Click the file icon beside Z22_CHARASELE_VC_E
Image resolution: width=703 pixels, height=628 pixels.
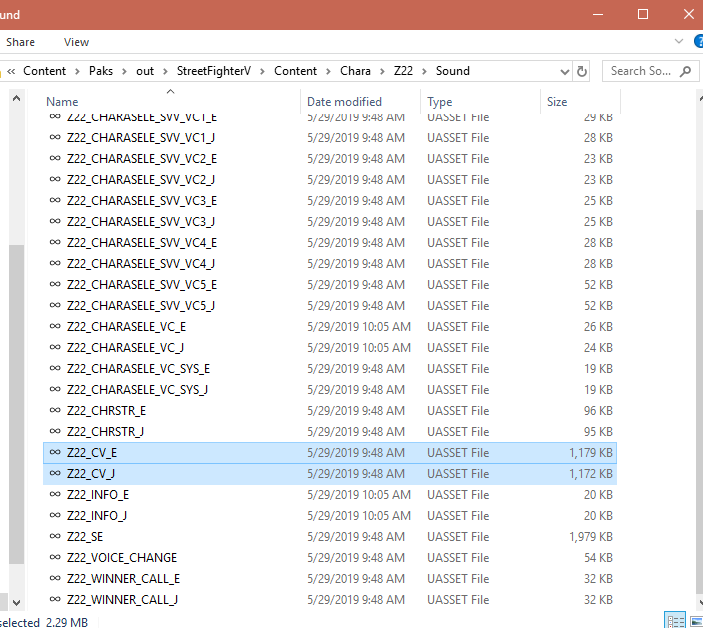point(55,326)
